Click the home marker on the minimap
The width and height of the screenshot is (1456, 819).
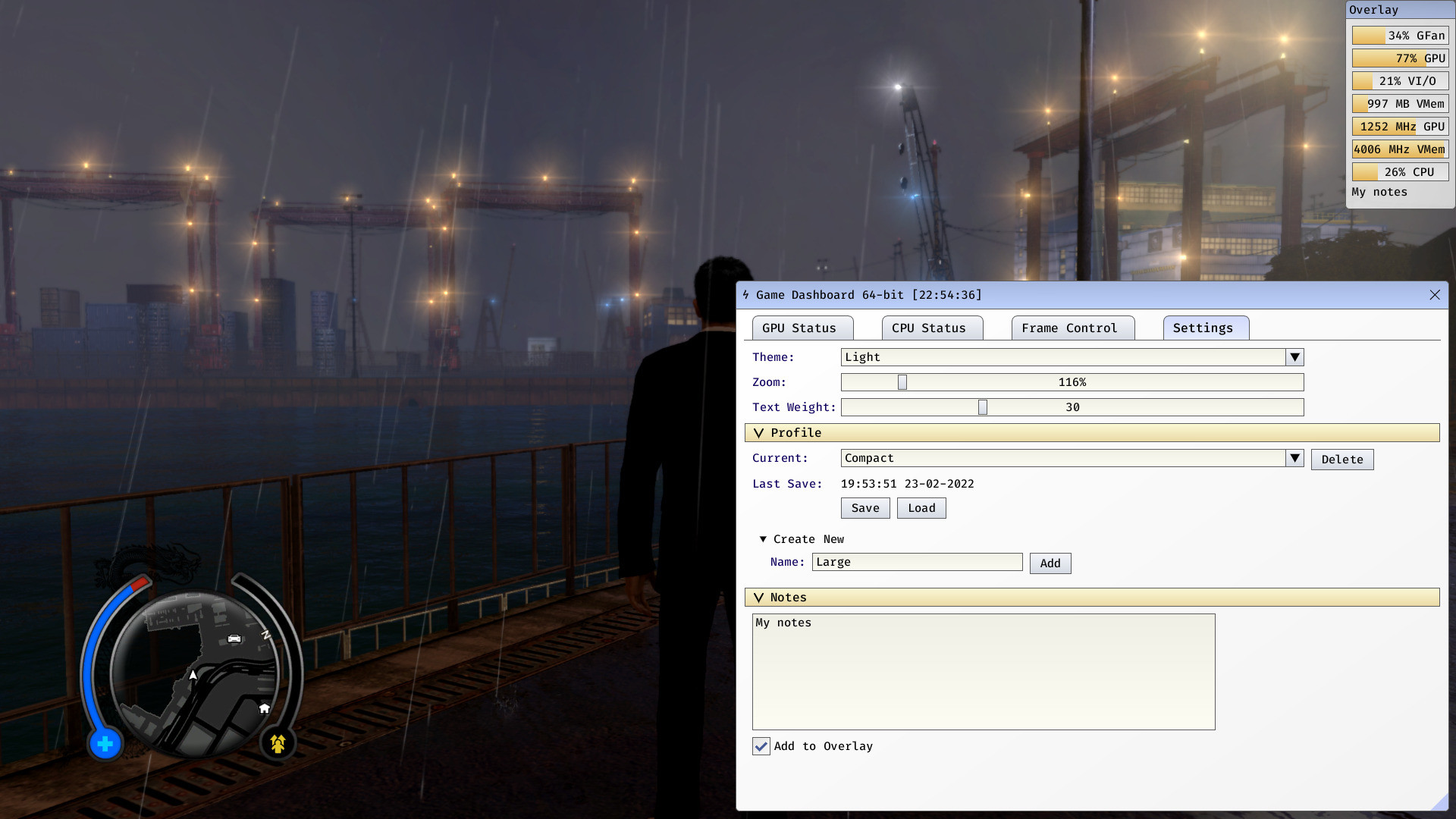(x=264, y=708)
